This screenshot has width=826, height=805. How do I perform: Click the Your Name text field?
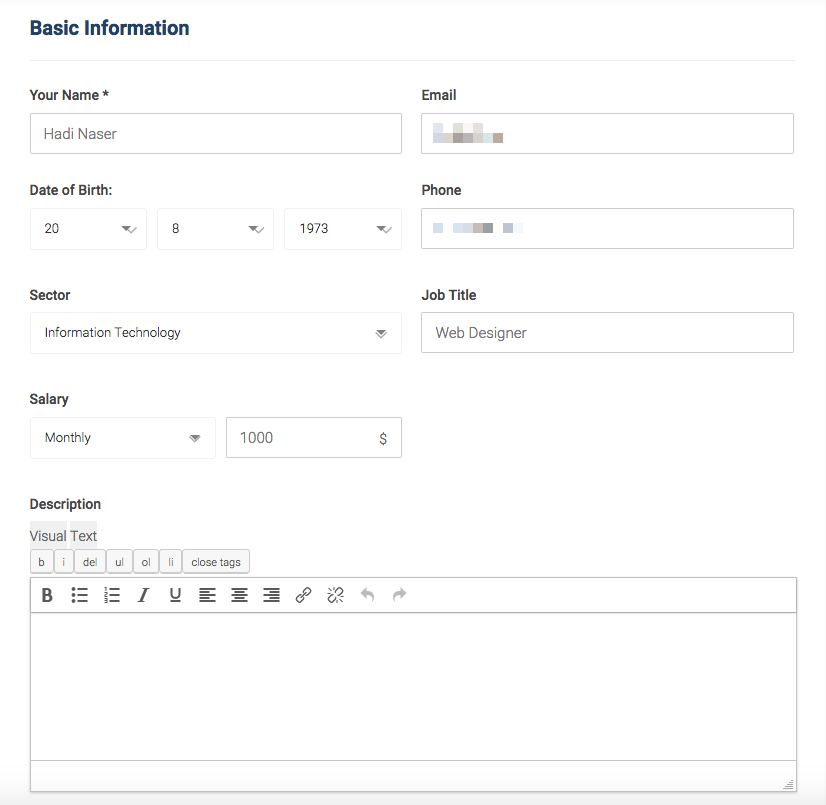(215, 133)
